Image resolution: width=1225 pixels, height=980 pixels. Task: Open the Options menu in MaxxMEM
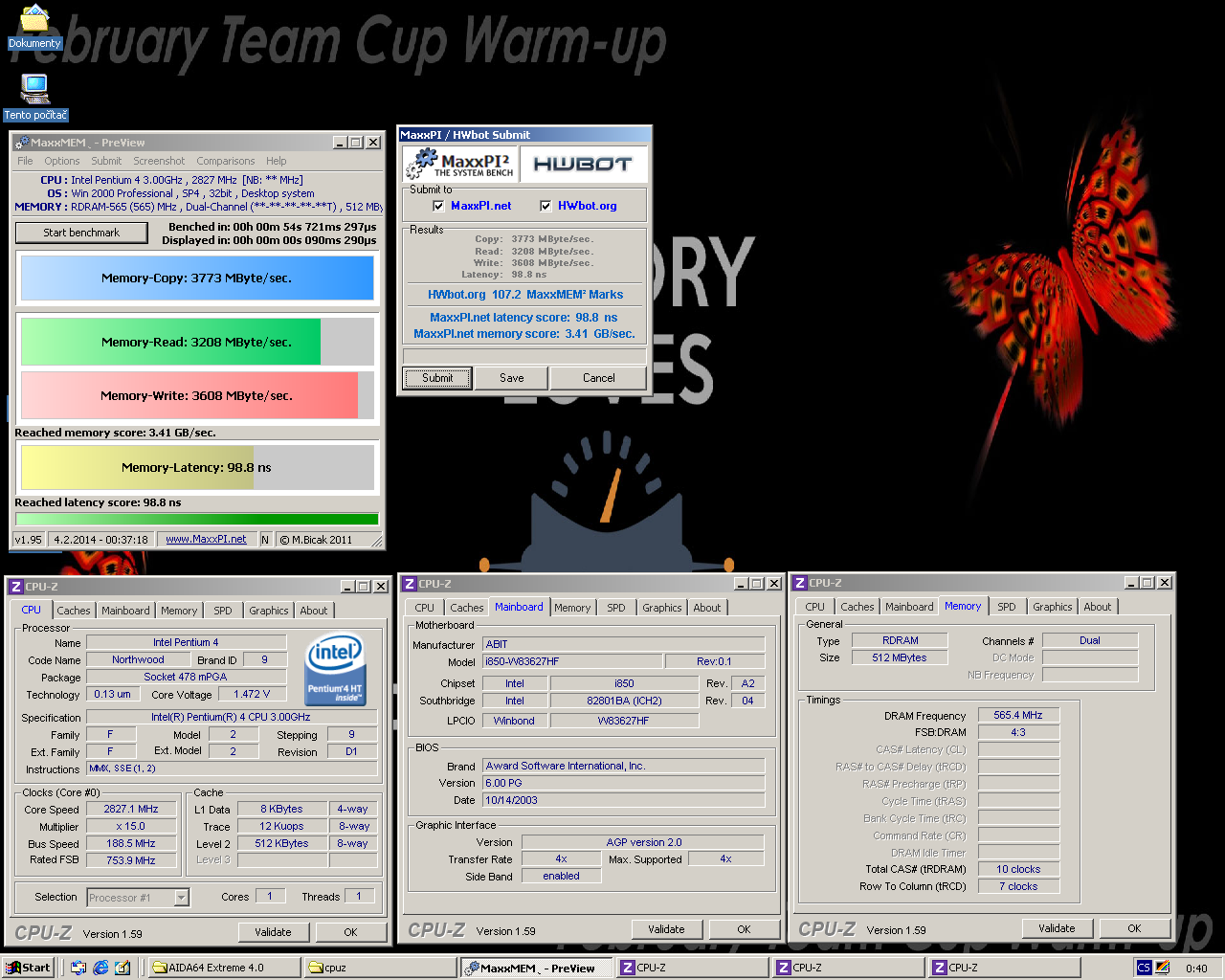62,161
